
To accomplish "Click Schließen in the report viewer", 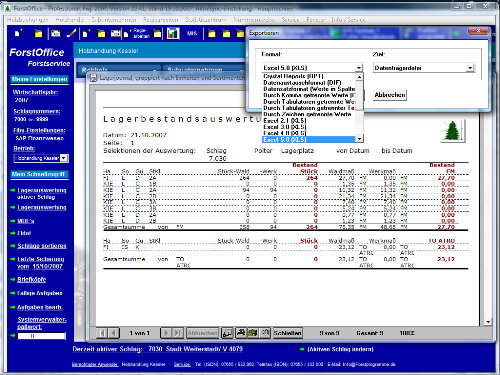I will click(287, 333).
